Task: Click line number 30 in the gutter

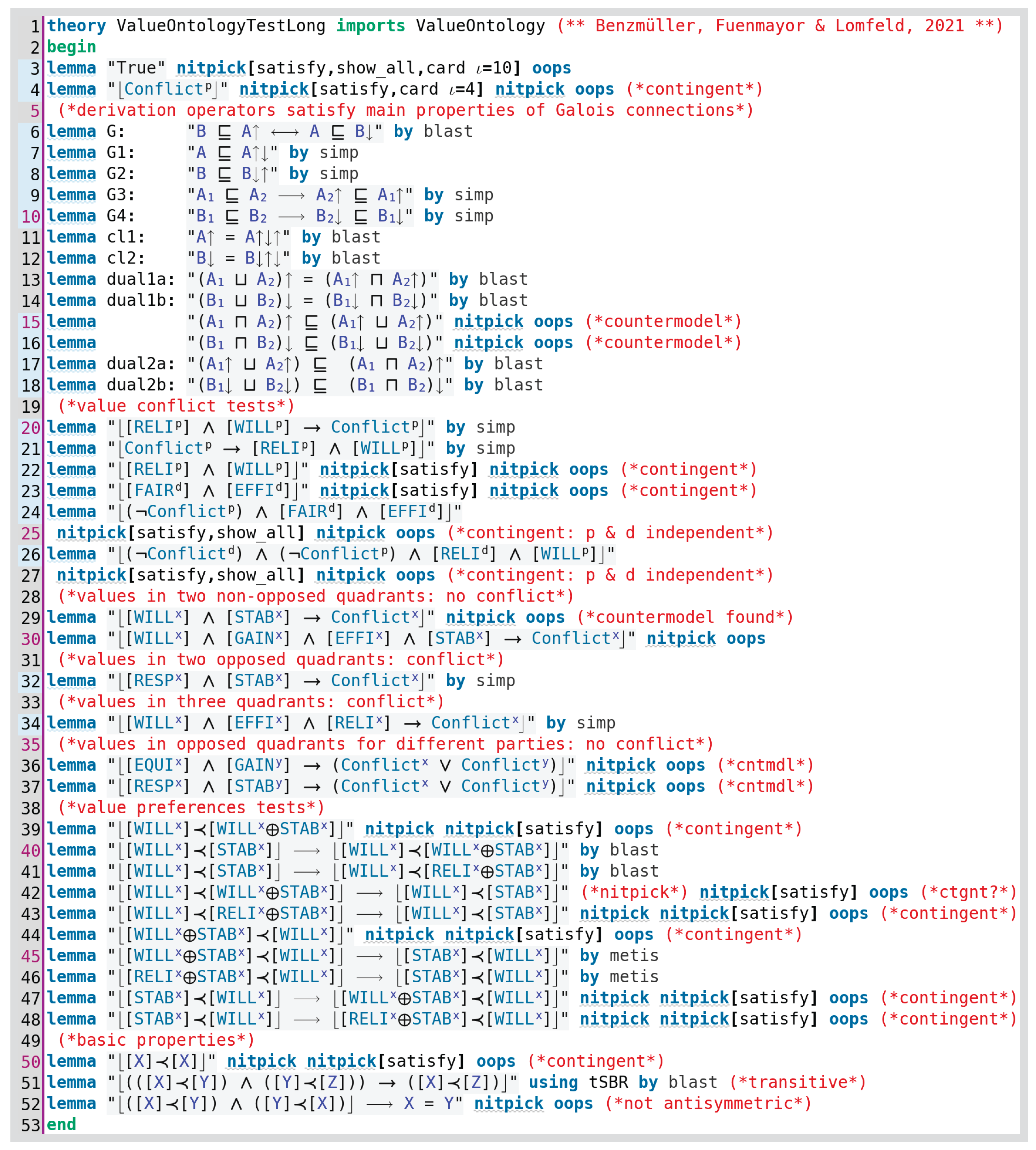Action: (31, 639)
